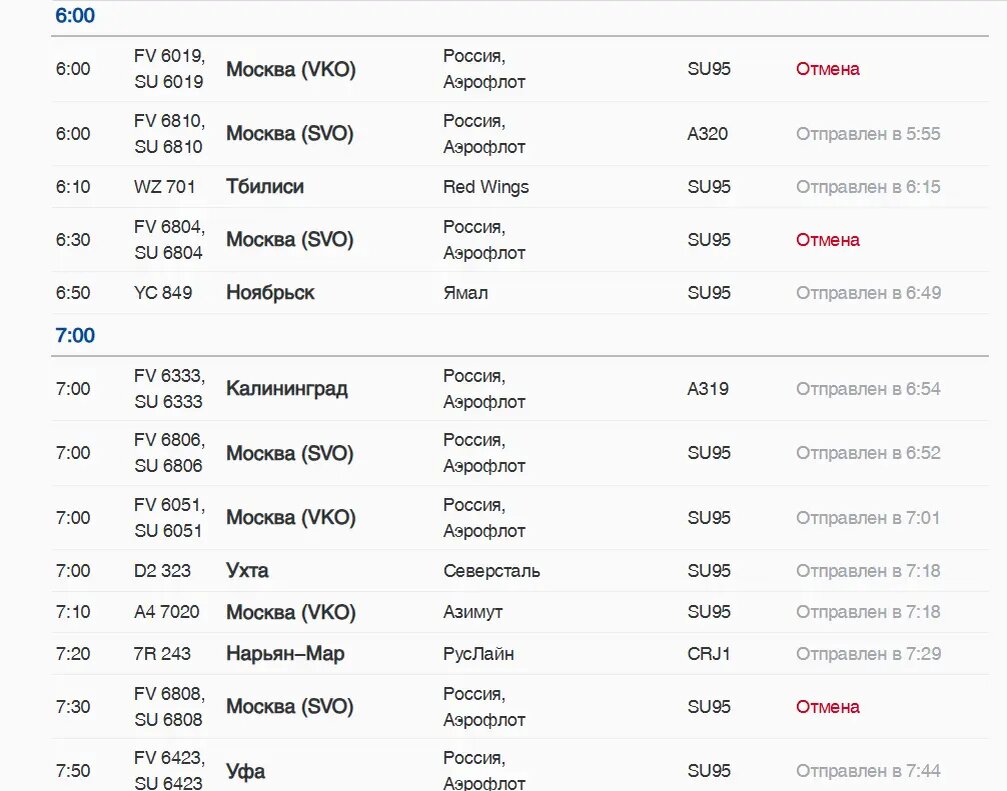
Task: Click the 7:00 hour section header
Action: (75, 335)
